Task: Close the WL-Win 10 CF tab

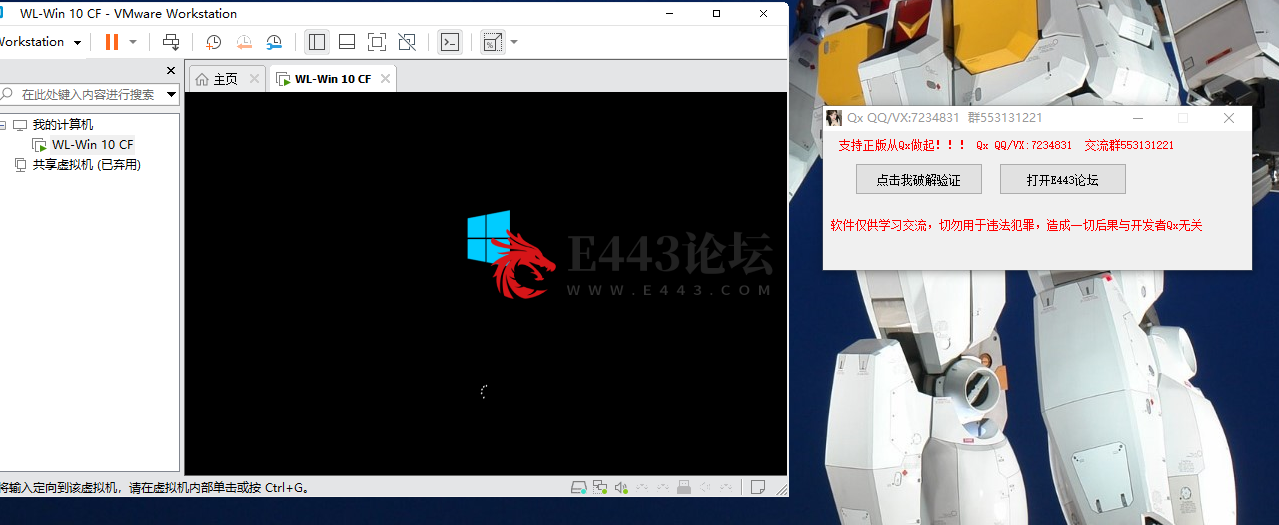Action: pyautogui.click(x=386, y=79)
